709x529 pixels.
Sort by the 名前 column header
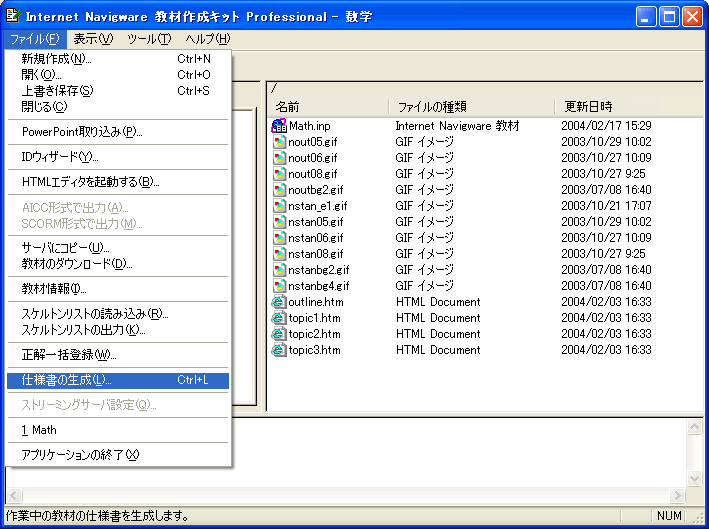(x=329, y=107)
